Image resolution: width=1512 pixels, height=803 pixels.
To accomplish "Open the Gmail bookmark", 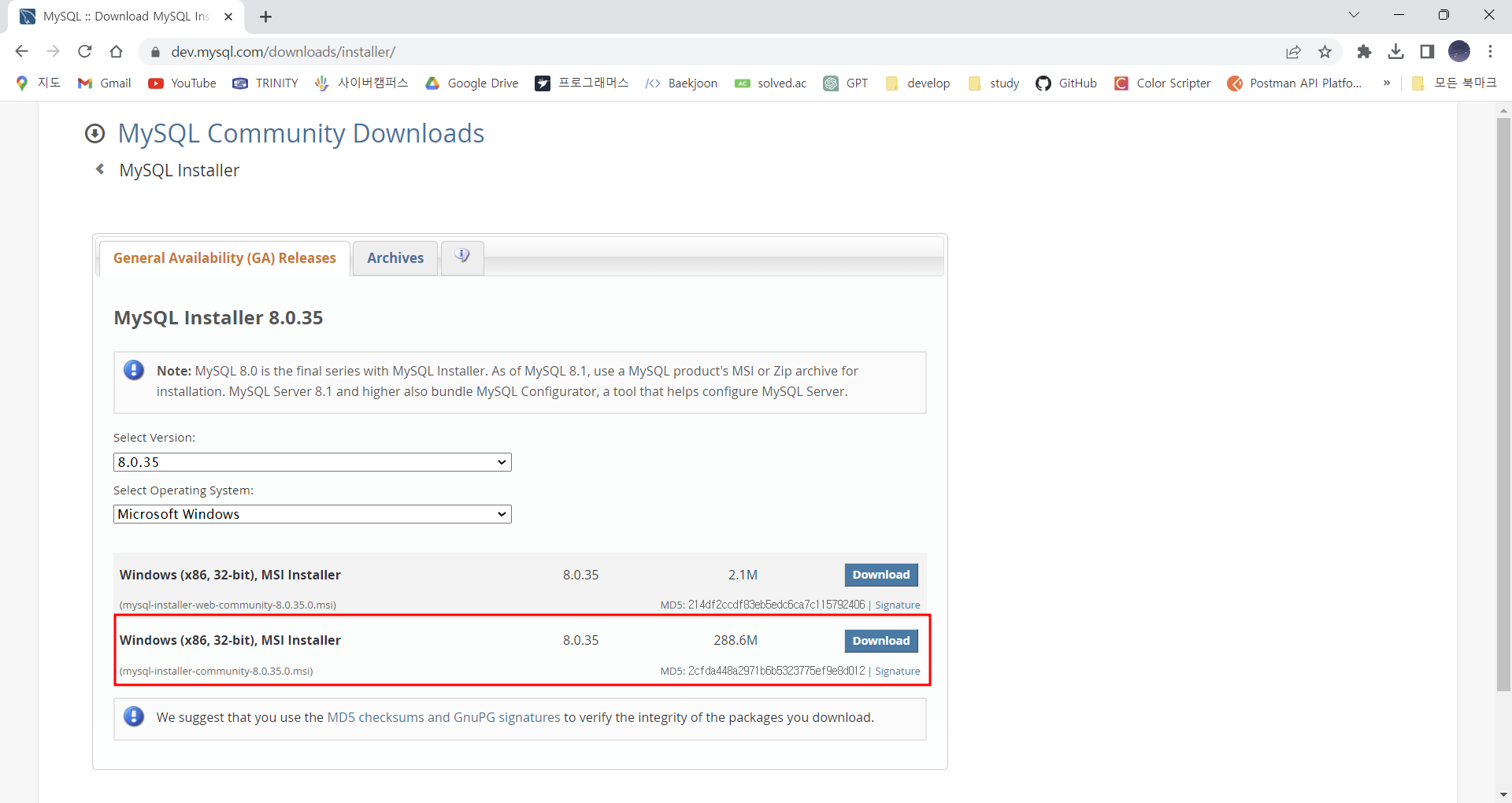I will point(104,83).
